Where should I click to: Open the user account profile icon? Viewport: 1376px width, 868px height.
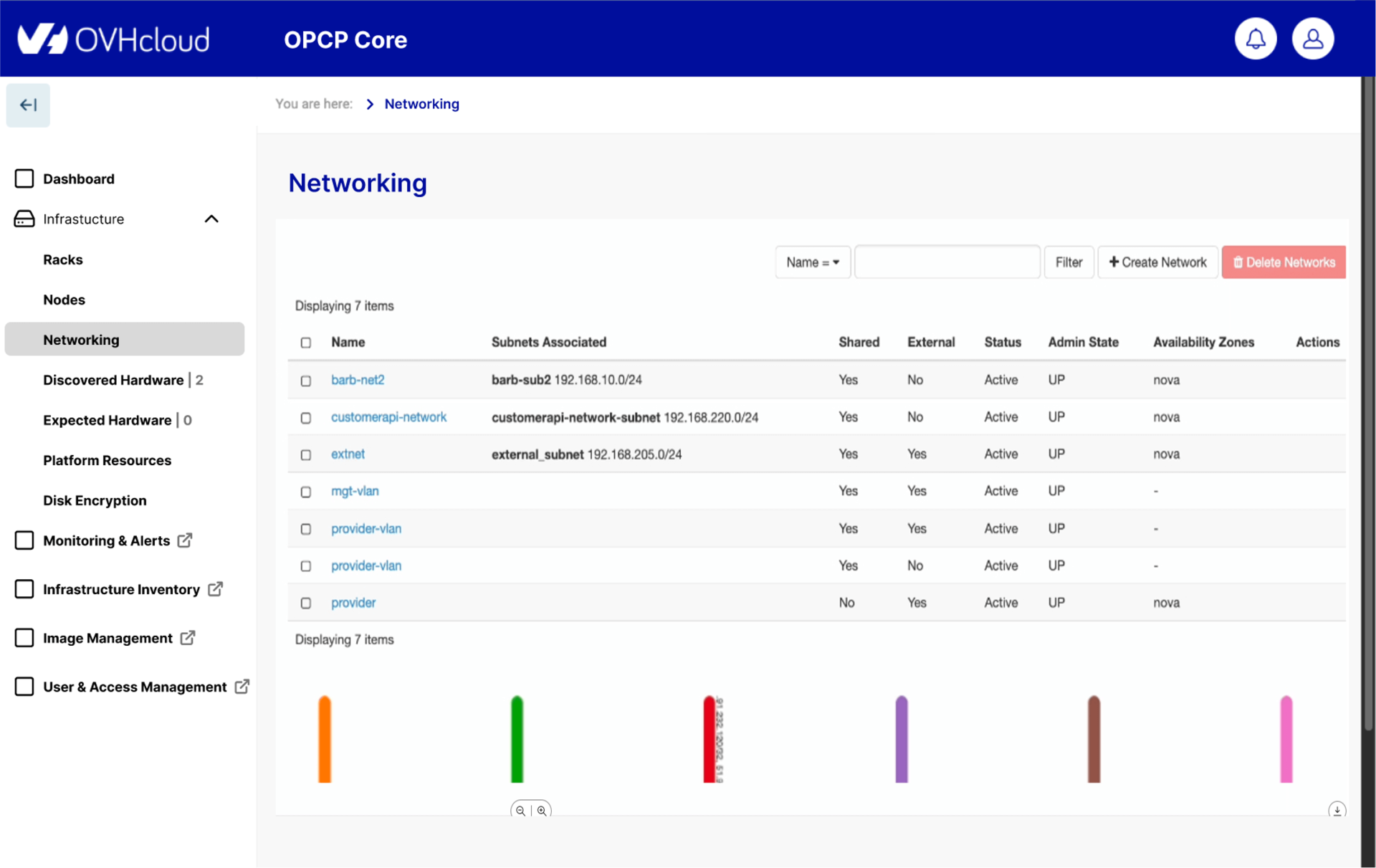point(1312,39)
